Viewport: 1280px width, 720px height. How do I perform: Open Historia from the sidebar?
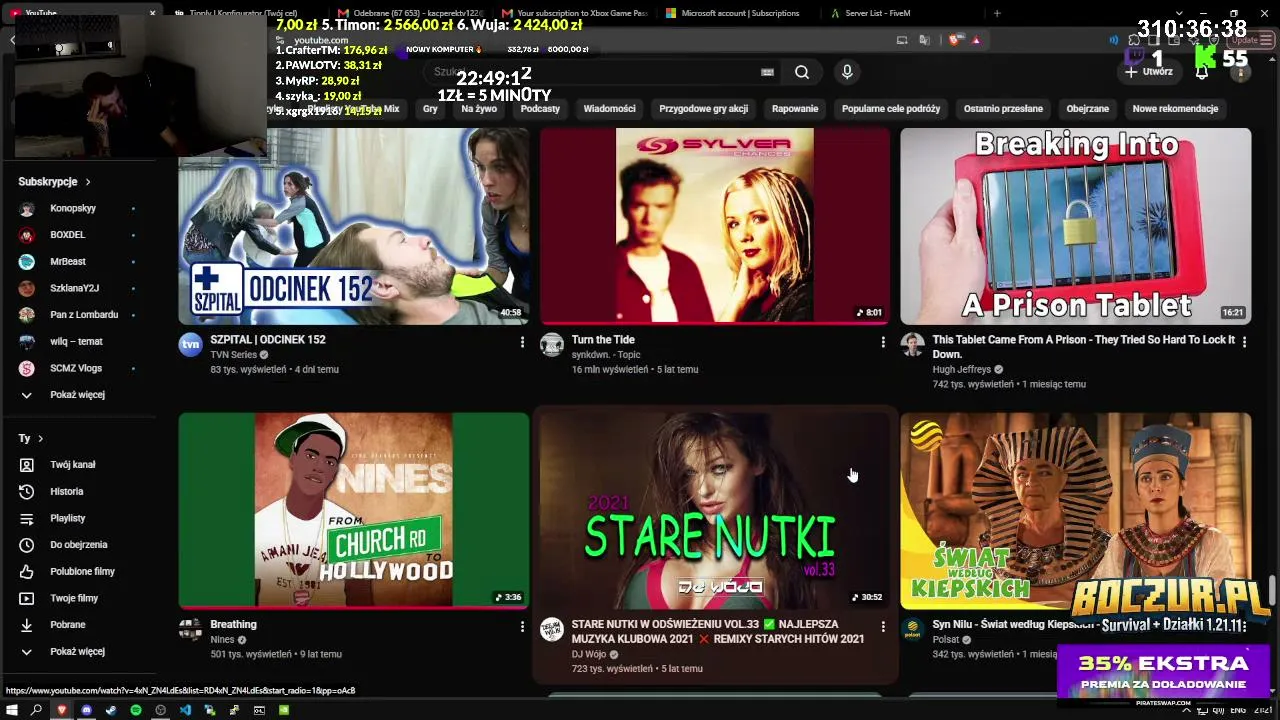tap(67, 492)
